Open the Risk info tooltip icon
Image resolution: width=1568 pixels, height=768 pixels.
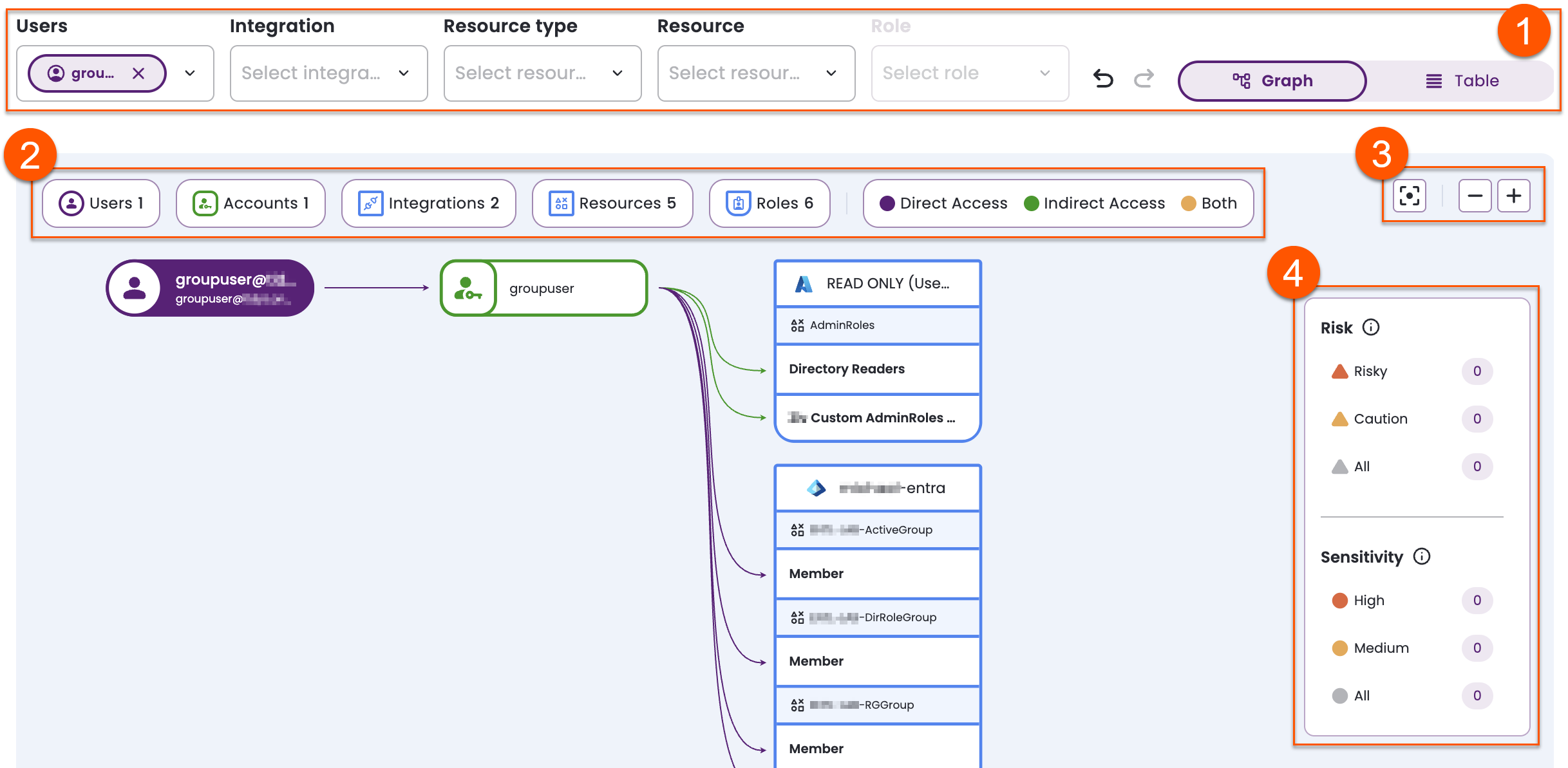[1372, 328]
